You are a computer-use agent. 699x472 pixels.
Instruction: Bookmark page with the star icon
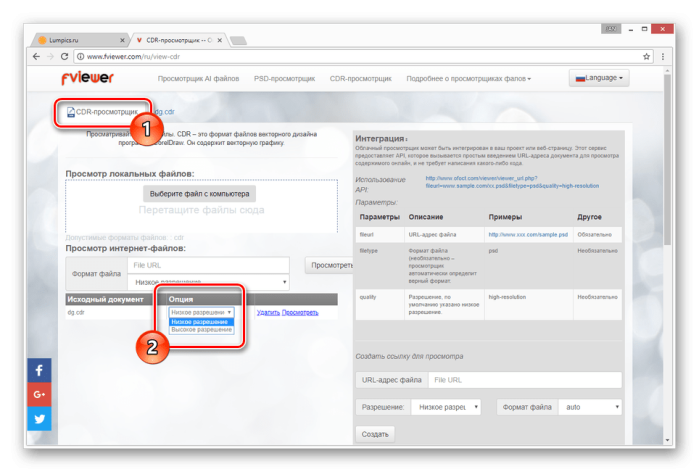click(646, 57)
